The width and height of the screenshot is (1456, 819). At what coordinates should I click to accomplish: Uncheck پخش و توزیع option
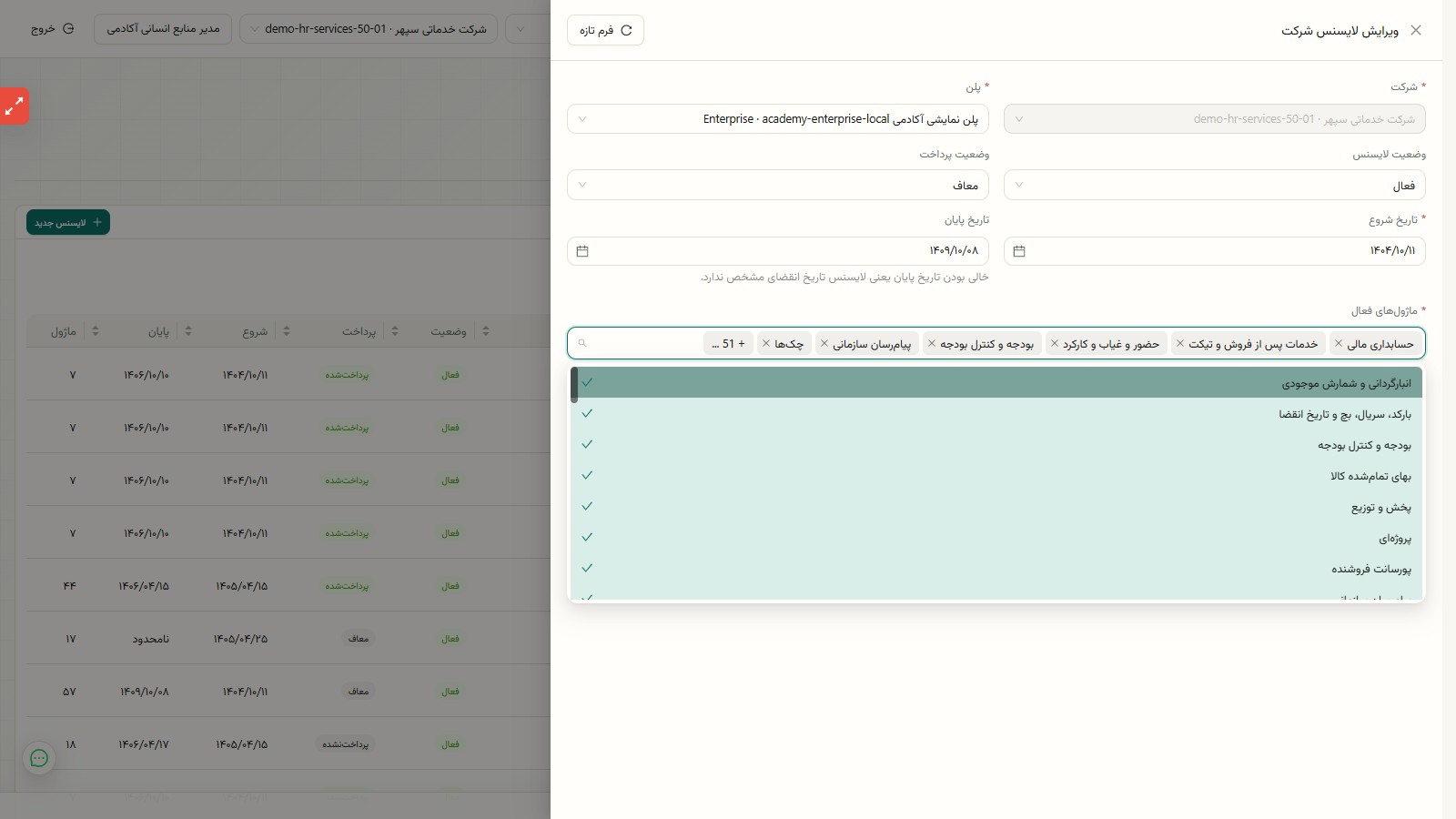[996, 506]
